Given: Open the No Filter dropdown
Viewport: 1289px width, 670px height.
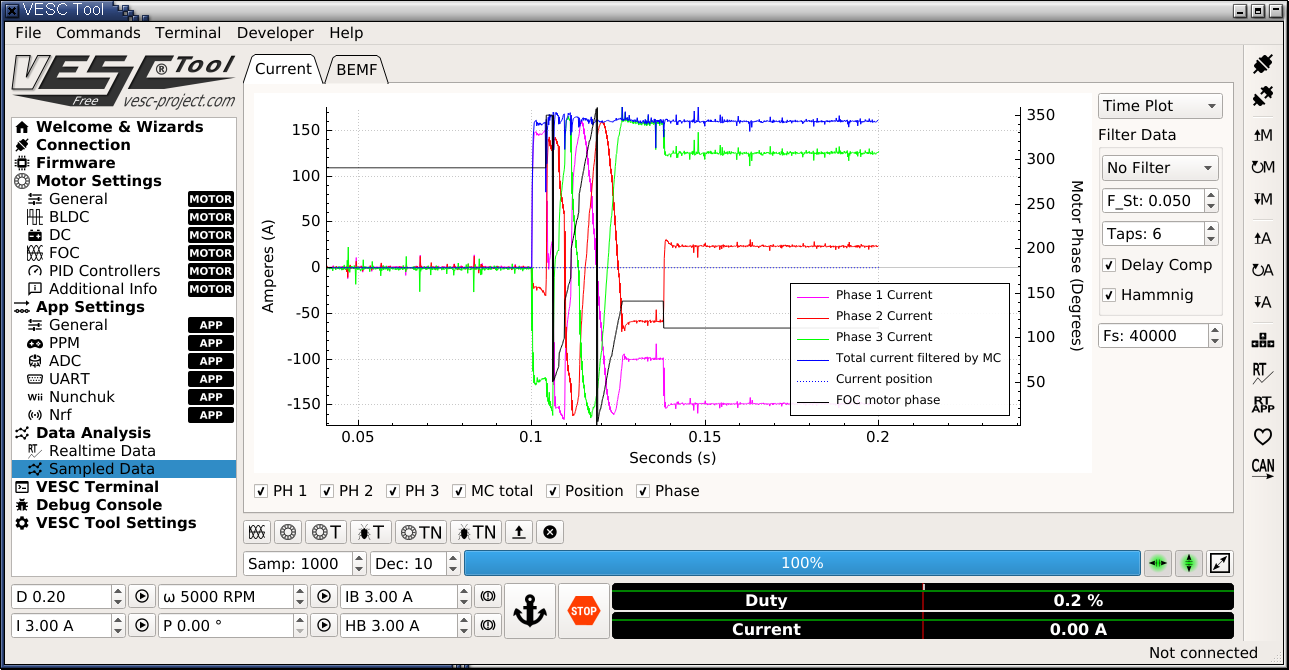Looking at the screenshot, I should (1160, 168).
